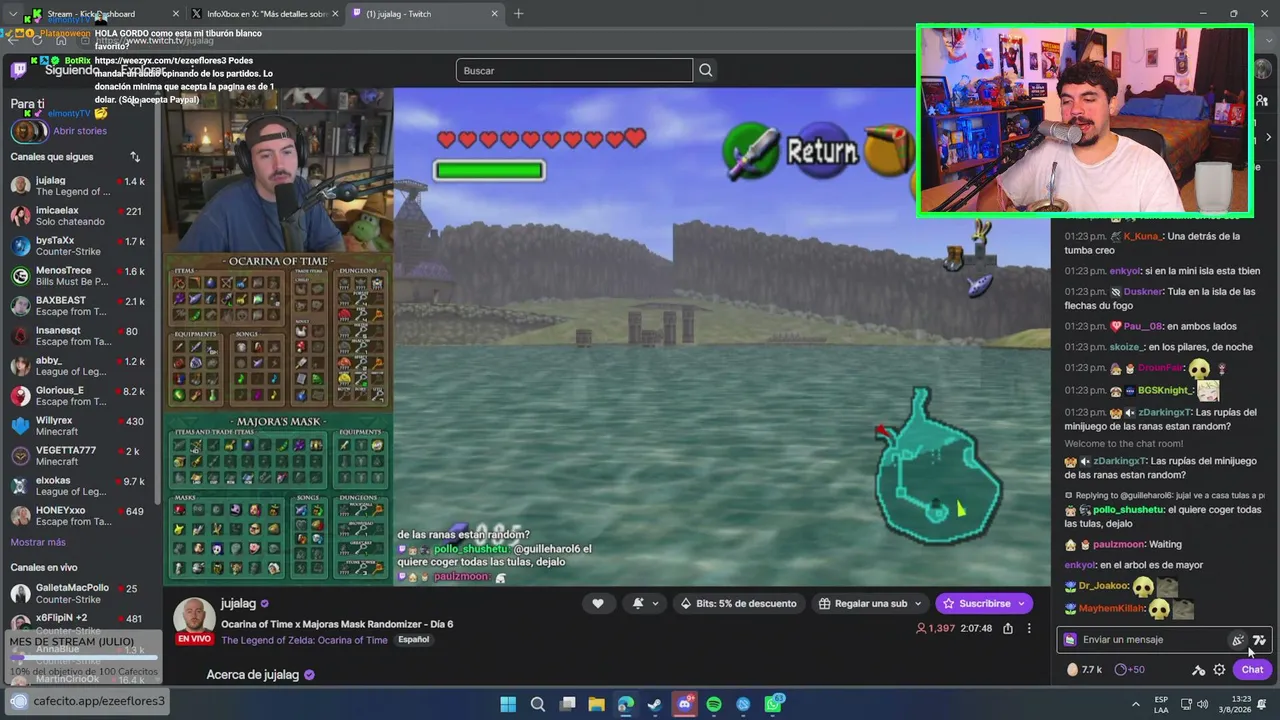Click the Español language tag
This screenshot has height=720, width=1280.
click(x=413, y=640)
